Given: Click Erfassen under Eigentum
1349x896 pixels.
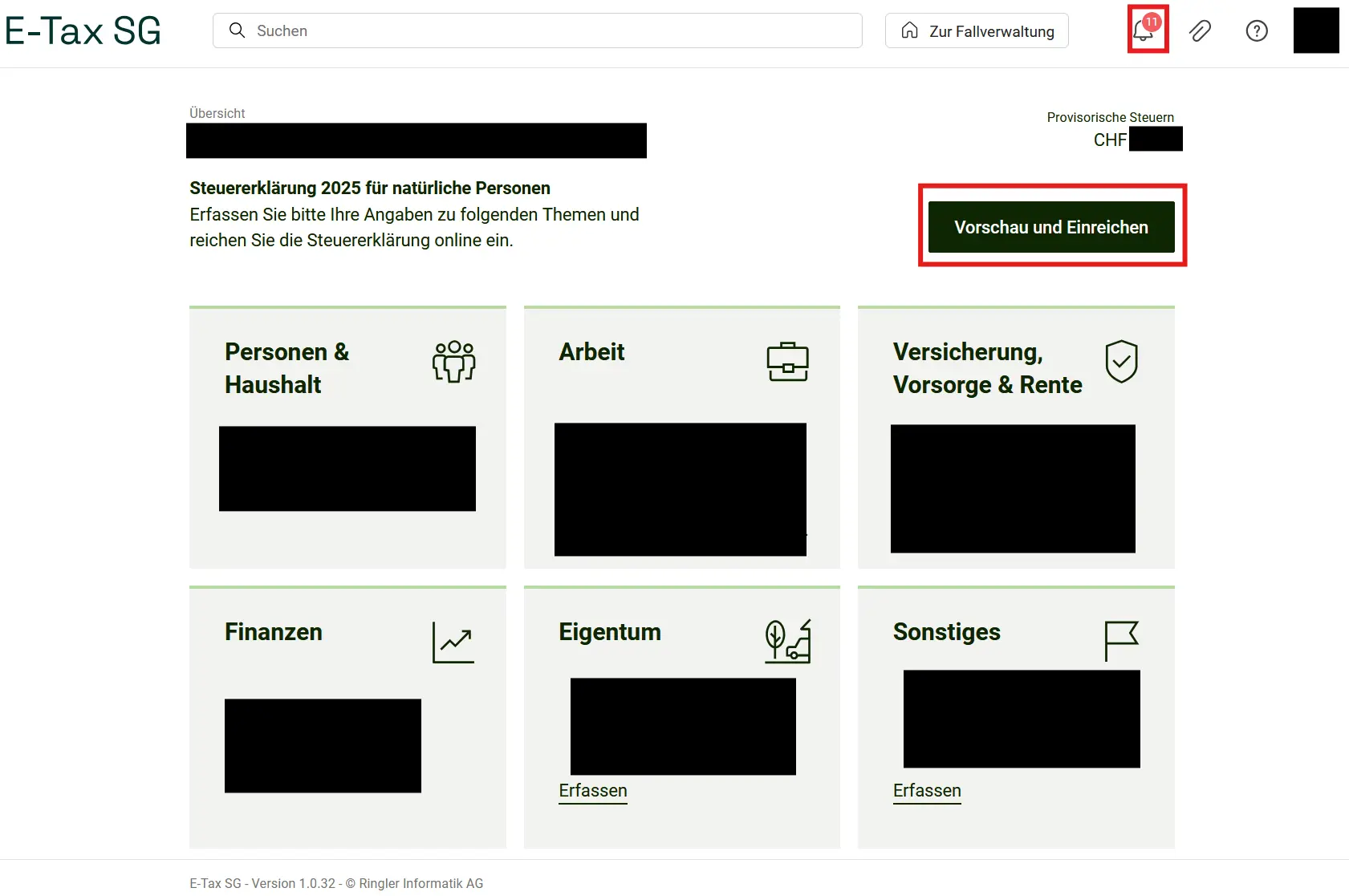Looking at the screenshot, I should pyautogui.click(x=592, y=791).
